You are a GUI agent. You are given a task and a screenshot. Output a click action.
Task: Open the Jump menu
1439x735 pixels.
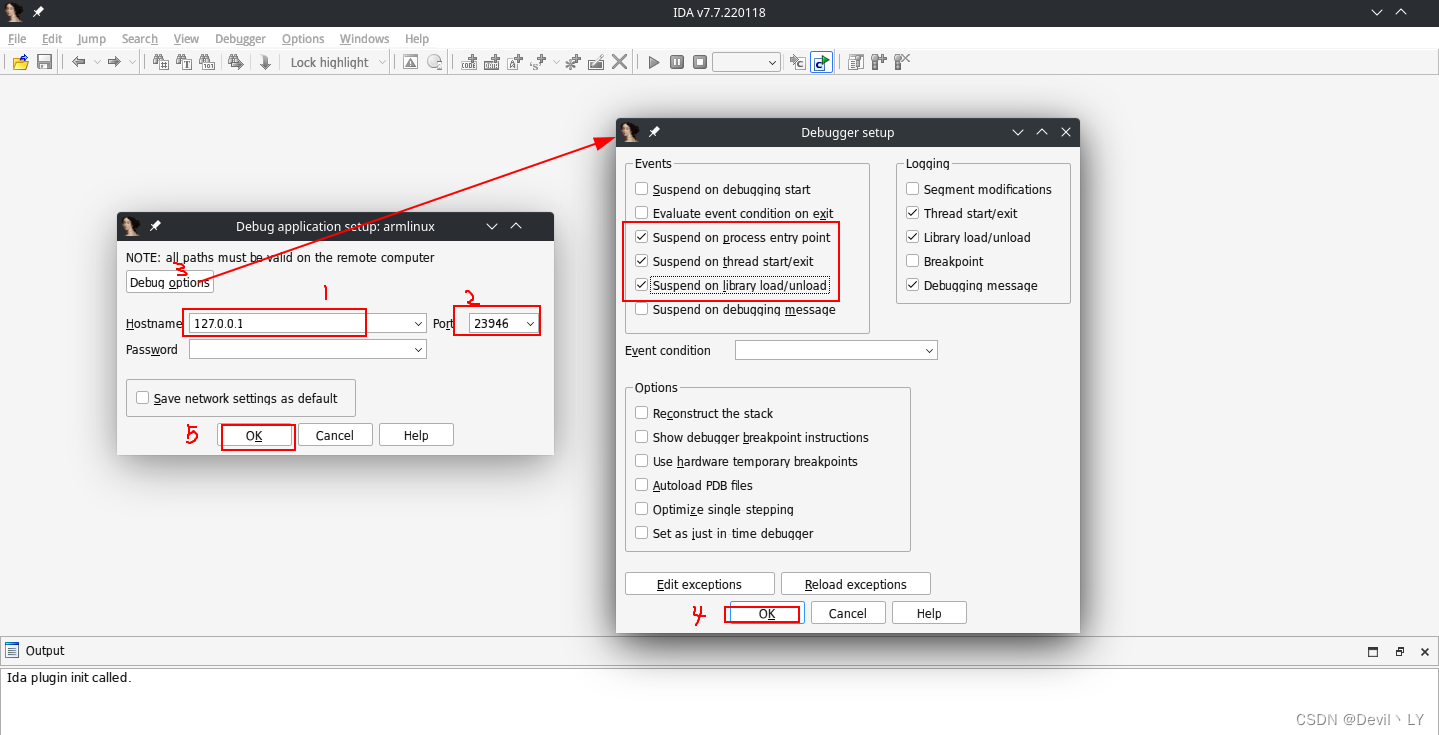(x=91, y=39)
